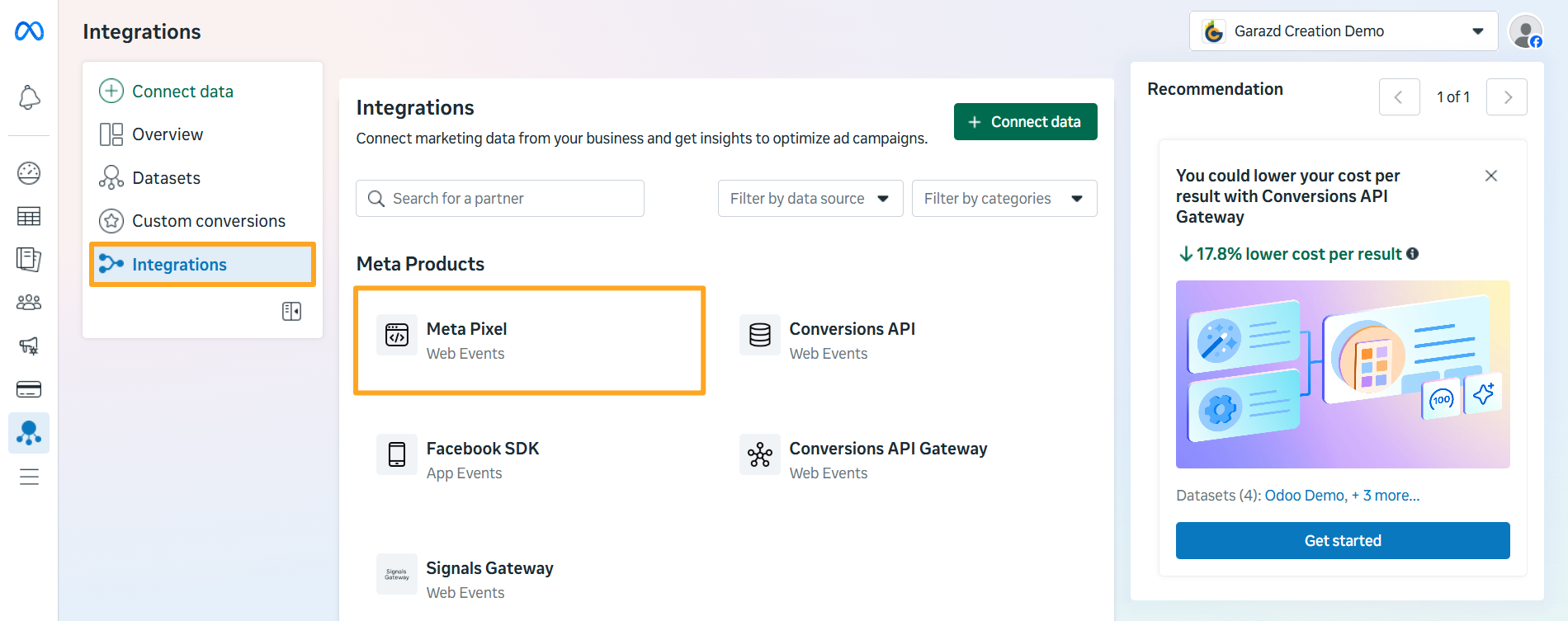Open the Facebook SDK integration title

tap(483, 449)
